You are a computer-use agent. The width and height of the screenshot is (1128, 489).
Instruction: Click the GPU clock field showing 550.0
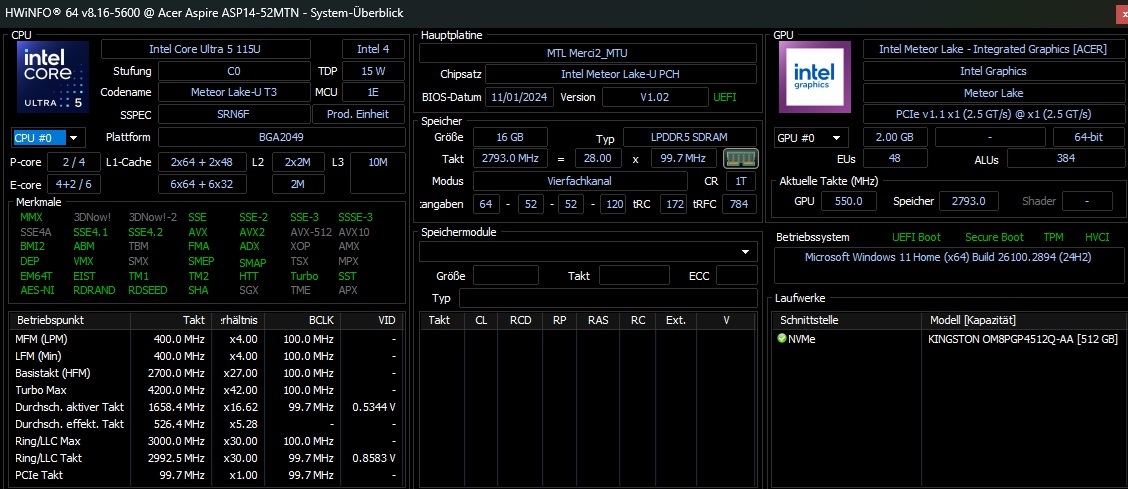848,201
